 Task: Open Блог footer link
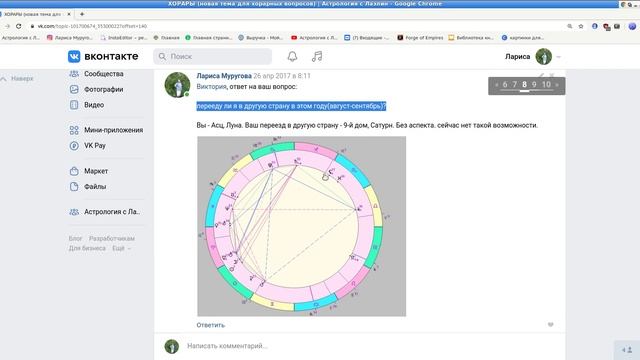click(x=75, y=238)
